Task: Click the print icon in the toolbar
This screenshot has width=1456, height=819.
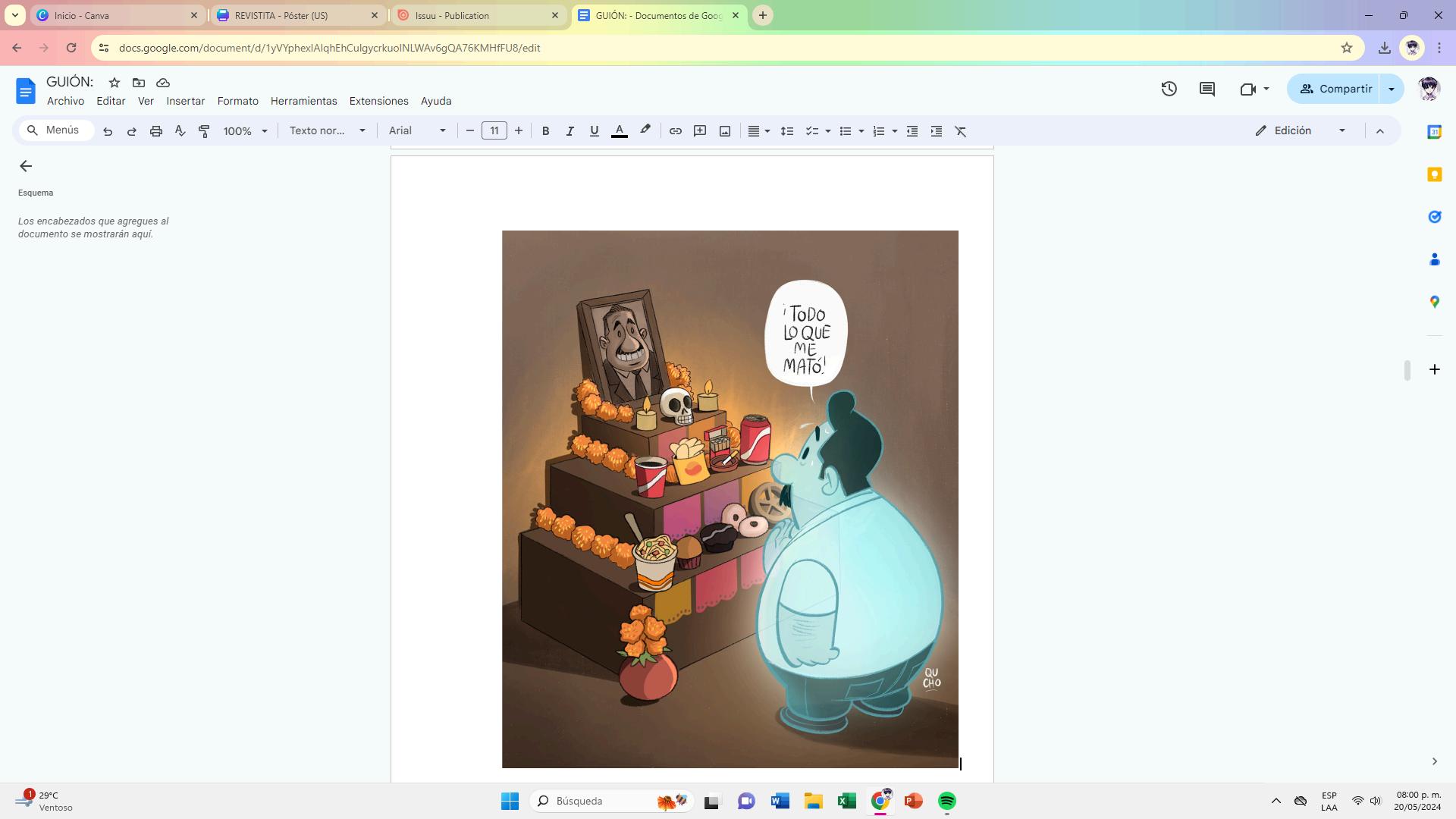Action: [x=156, y=131]
